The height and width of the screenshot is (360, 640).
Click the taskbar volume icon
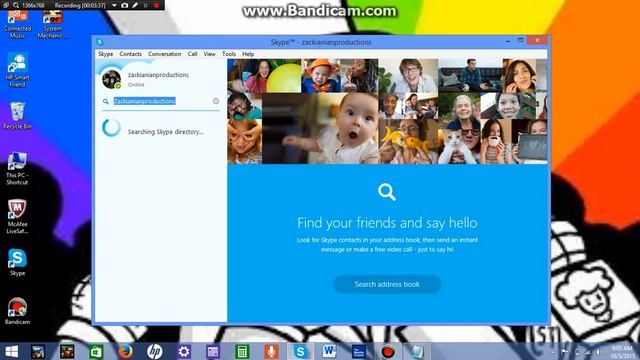598,352
